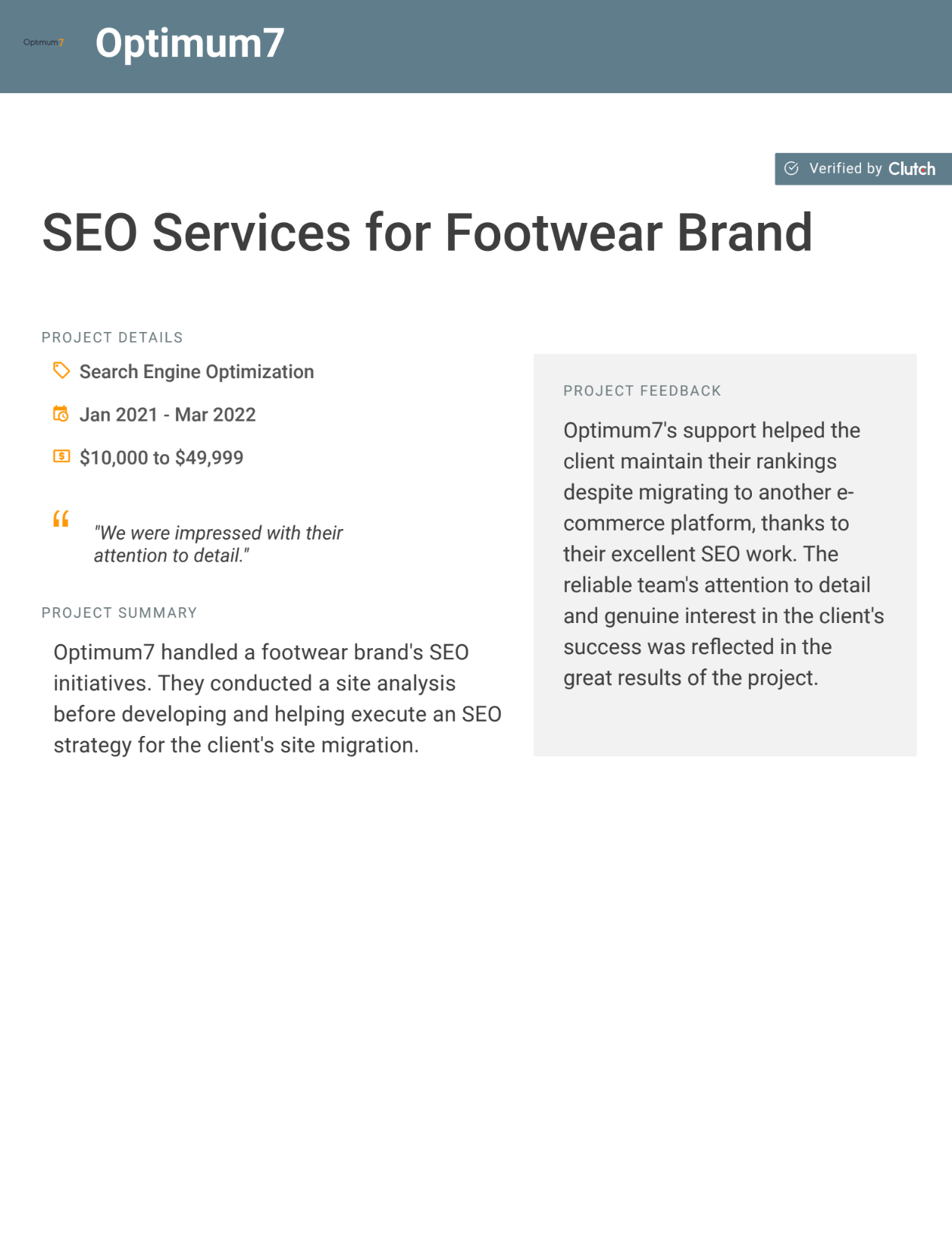Click the PROJECT SUMMARY section heading
Image resolution: width=952 pixels, height=1246 pixels.
coord(119,612)
